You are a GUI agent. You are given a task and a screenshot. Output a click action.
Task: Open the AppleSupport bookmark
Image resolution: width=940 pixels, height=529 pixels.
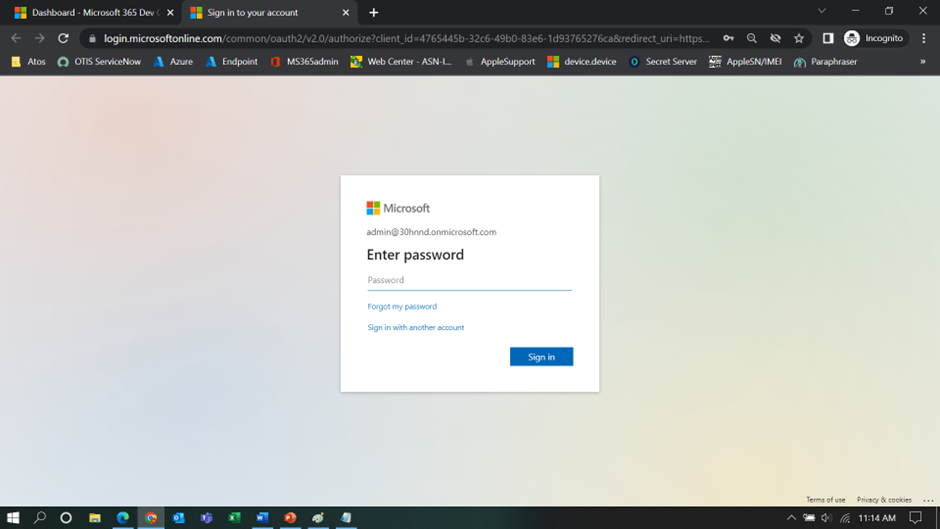(500, 62)
